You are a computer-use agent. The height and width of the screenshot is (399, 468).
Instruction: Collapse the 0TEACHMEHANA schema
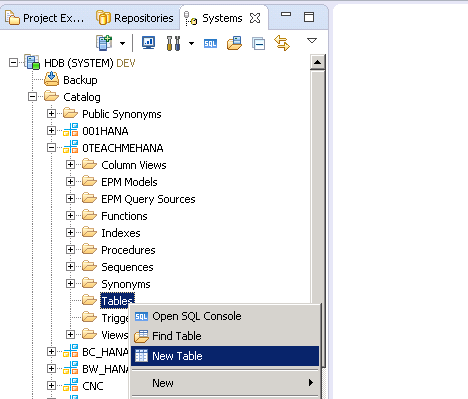pos(51,148)
